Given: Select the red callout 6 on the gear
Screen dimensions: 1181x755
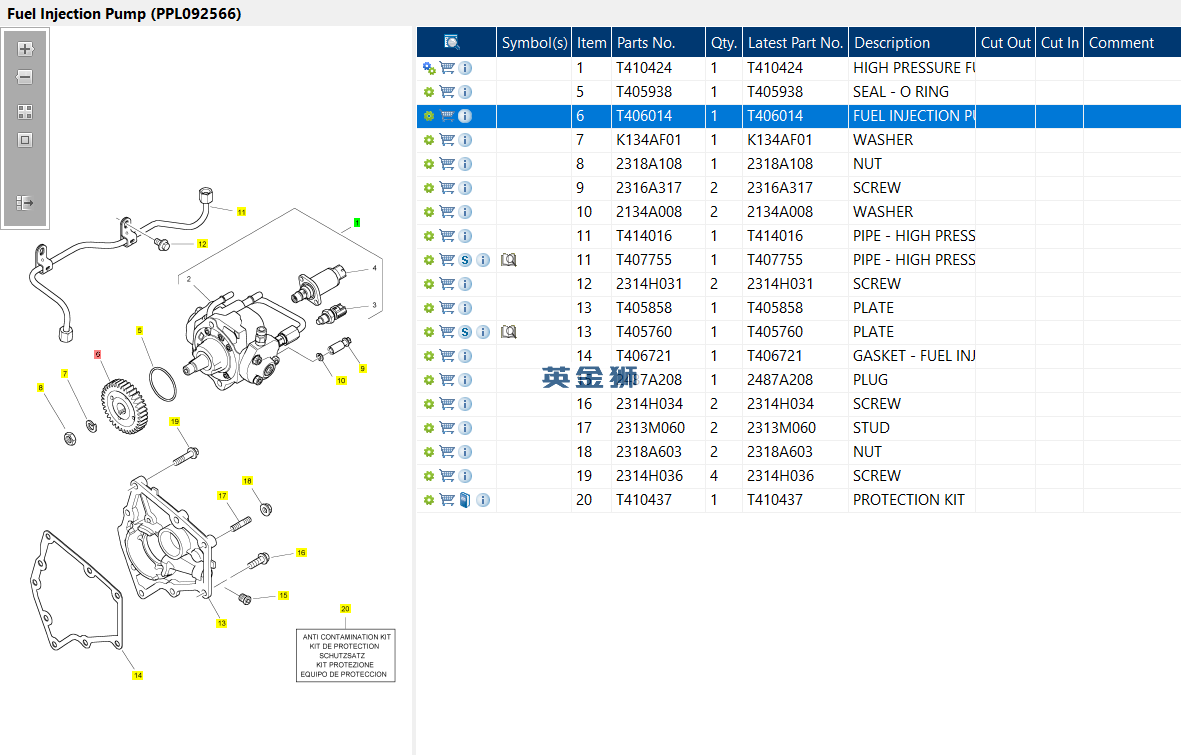Looking at the screenshot, I should pos(97,354).
